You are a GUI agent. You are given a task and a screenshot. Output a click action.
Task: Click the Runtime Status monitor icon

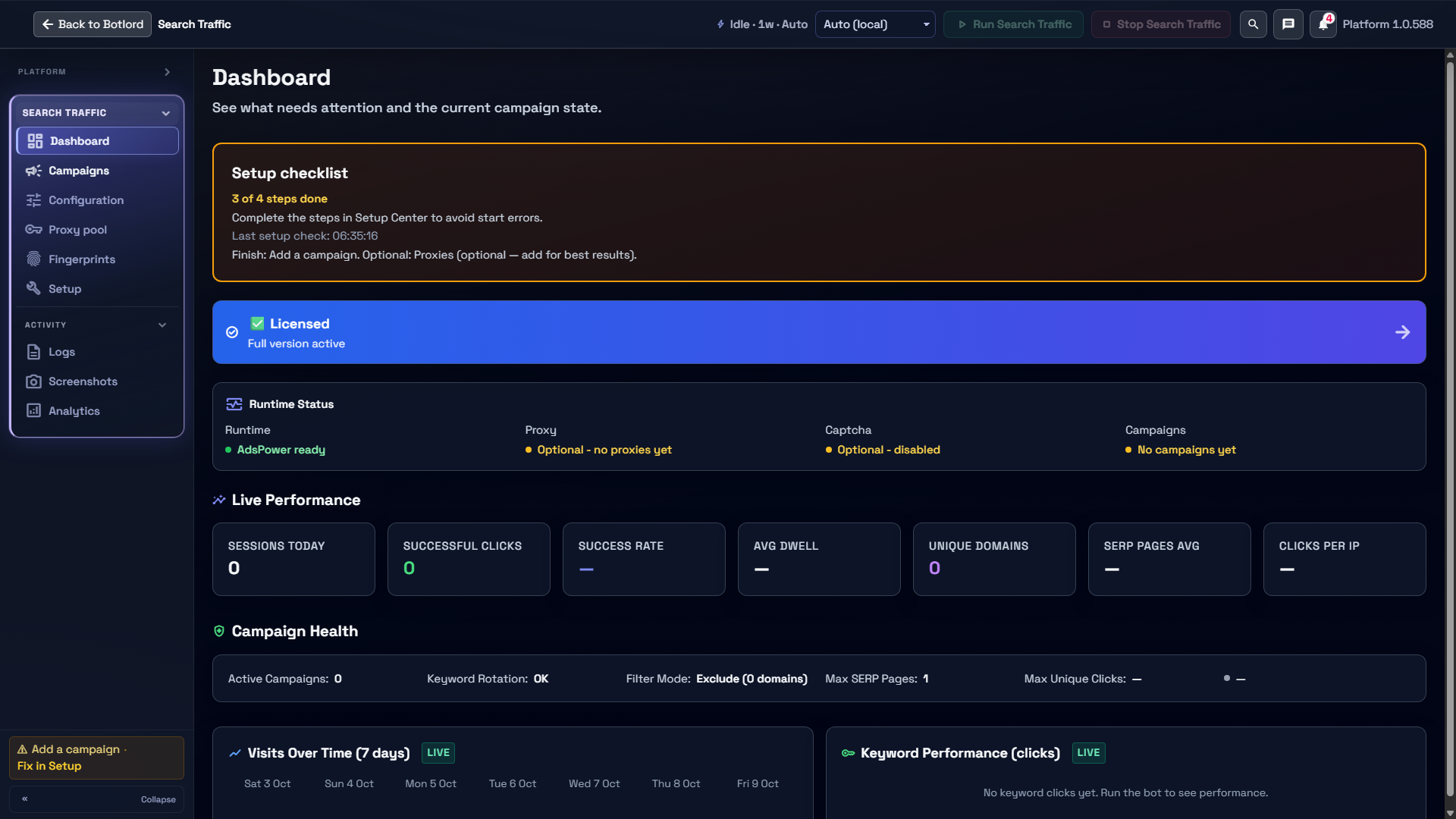[x=234, y=404]
